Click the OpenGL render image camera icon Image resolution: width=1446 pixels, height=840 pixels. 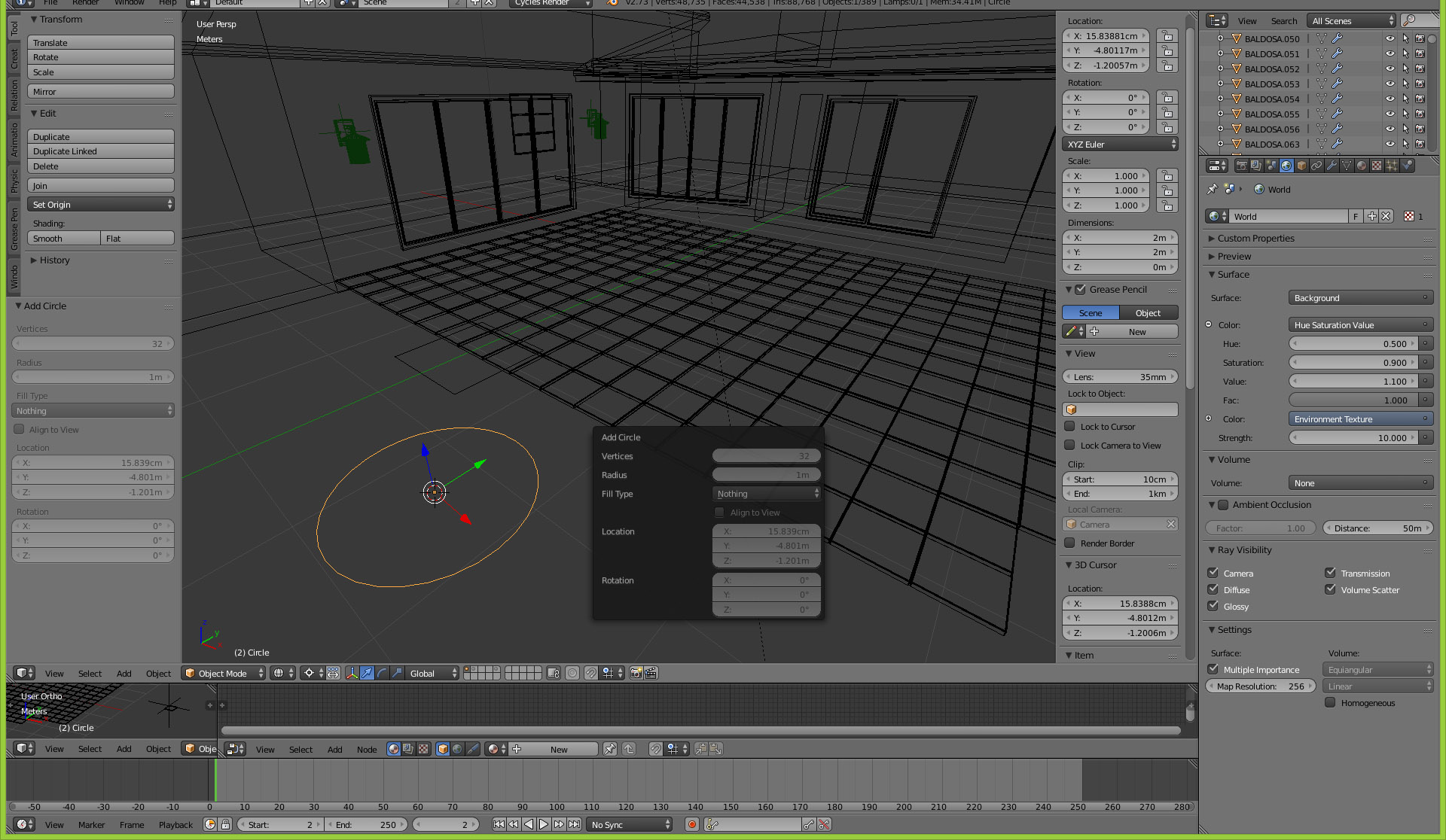[636, 674]
